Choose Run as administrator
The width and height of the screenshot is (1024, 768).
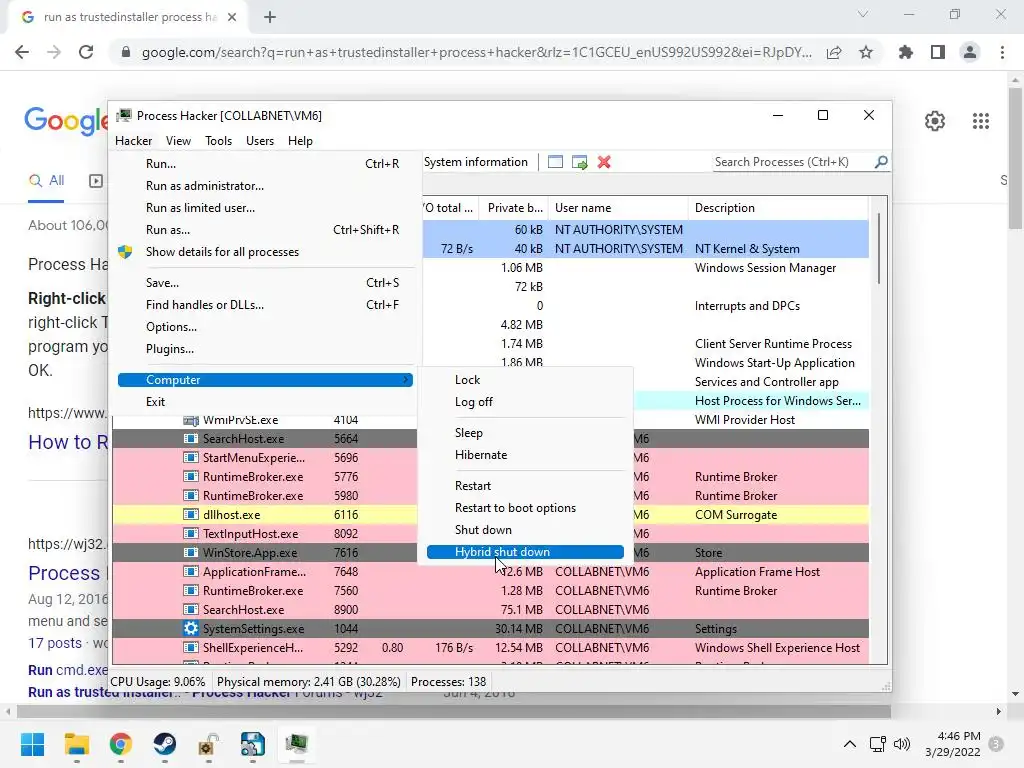point(266,186)
